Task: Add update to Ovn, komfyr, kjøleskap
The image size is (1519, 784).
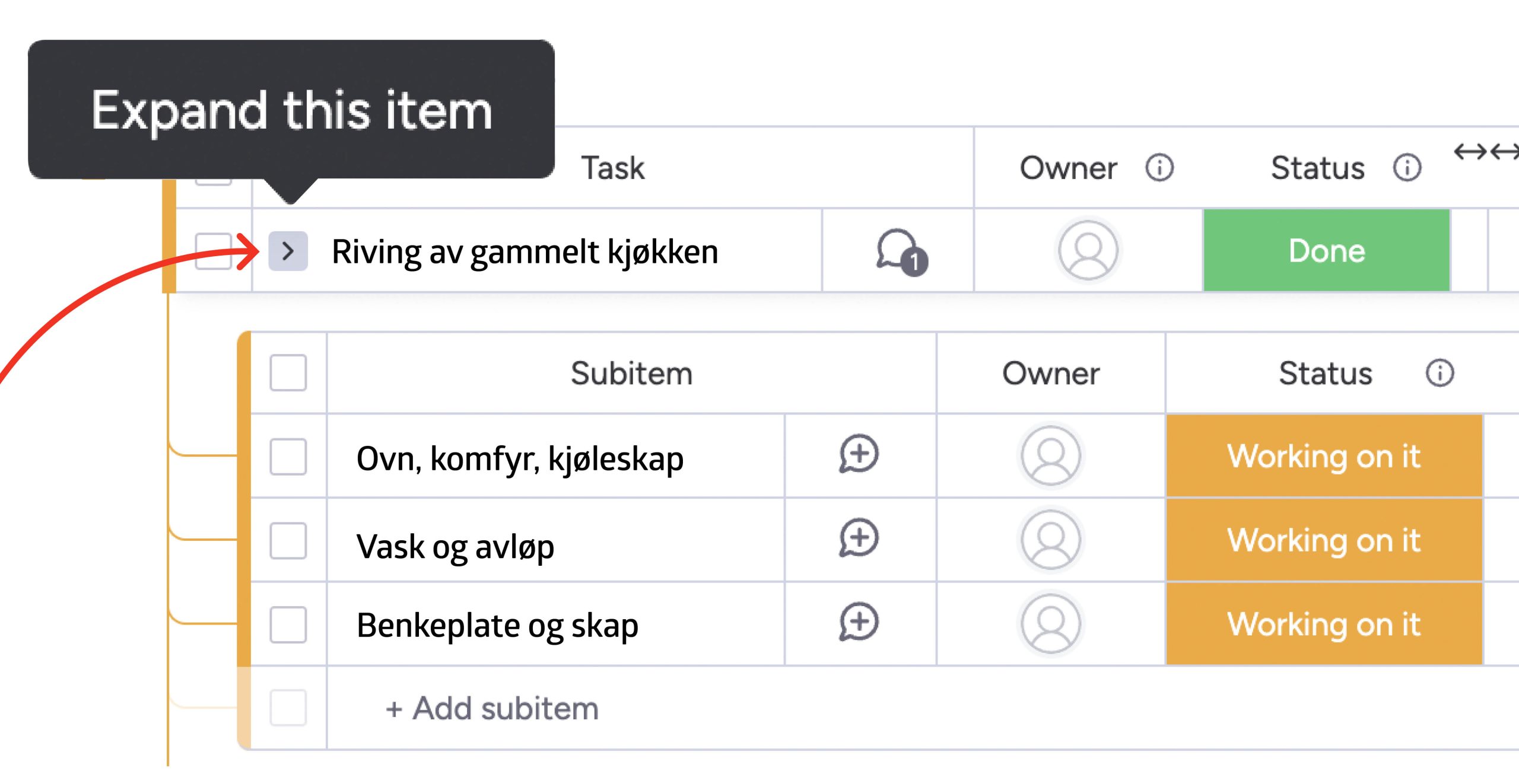Action: pyautogui.click(x=859, y=455)
